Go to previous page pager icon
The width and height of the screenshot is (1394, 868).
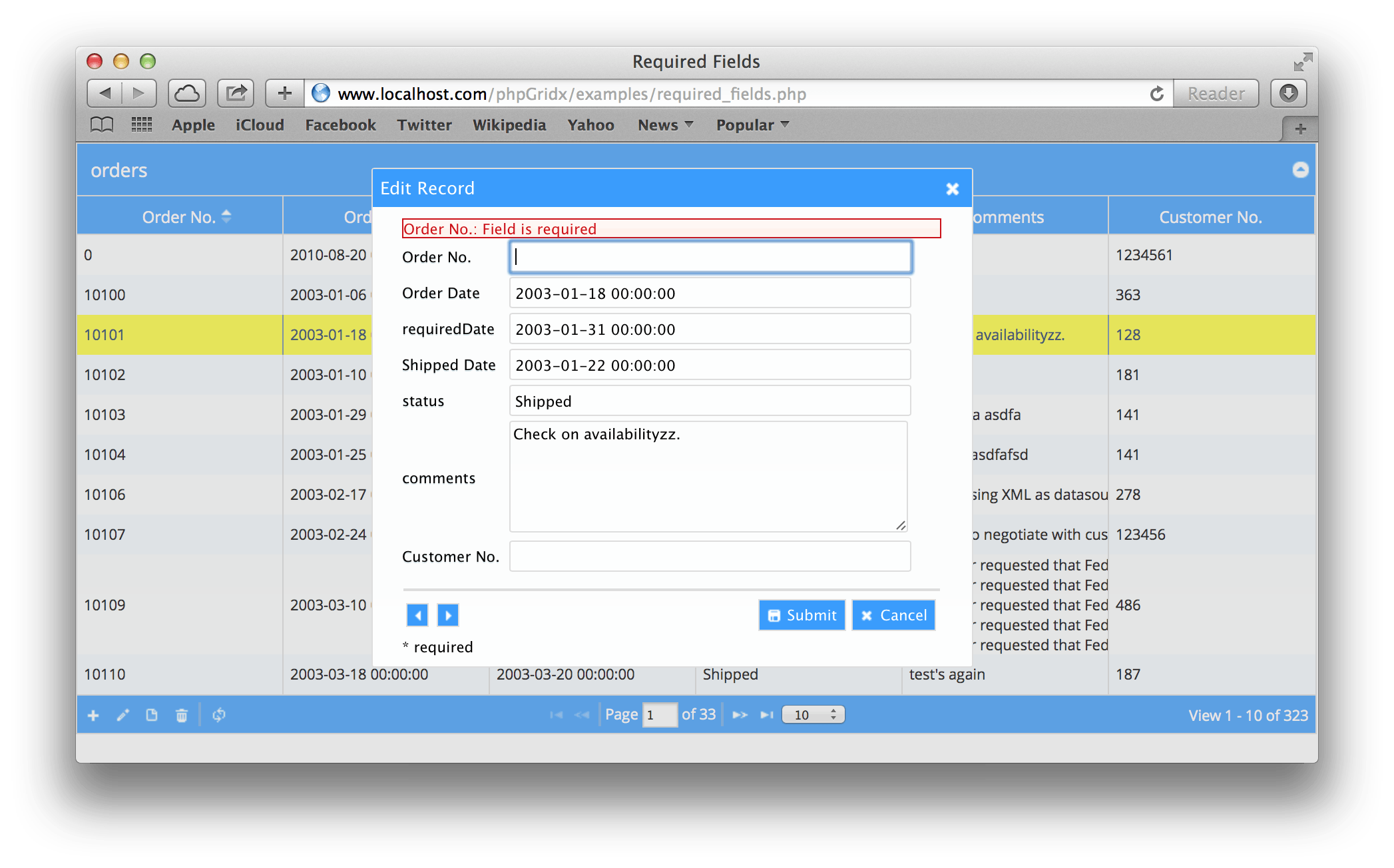tap(582, 715)
